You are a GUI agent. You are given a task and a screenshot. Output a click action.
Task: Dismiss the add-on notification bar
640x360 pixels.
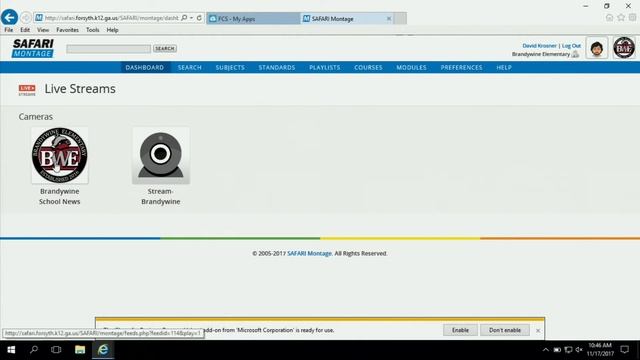point(538,330)
